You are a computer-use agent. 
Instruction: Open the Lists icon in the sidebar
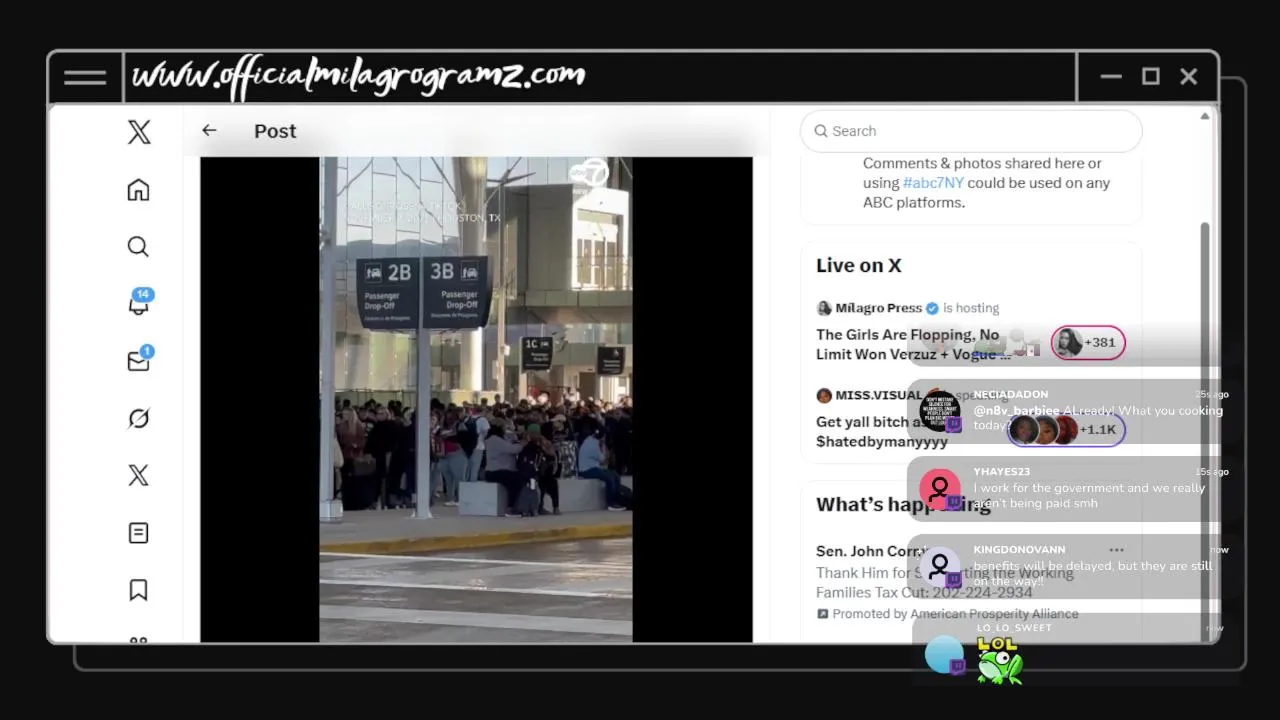[138, 533]
